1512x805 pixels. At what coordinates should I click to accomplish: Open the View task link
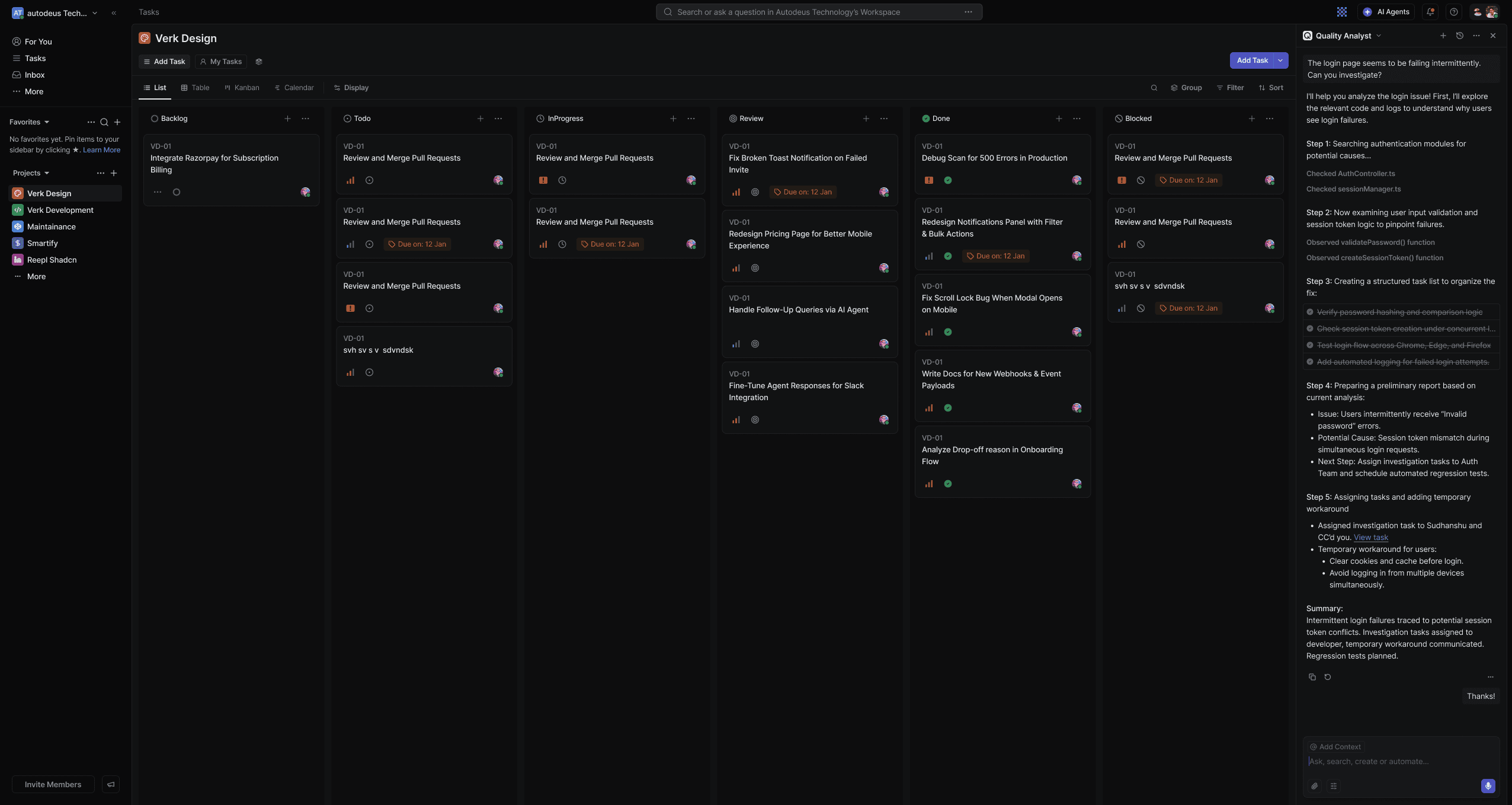(x=1370, y=537)
